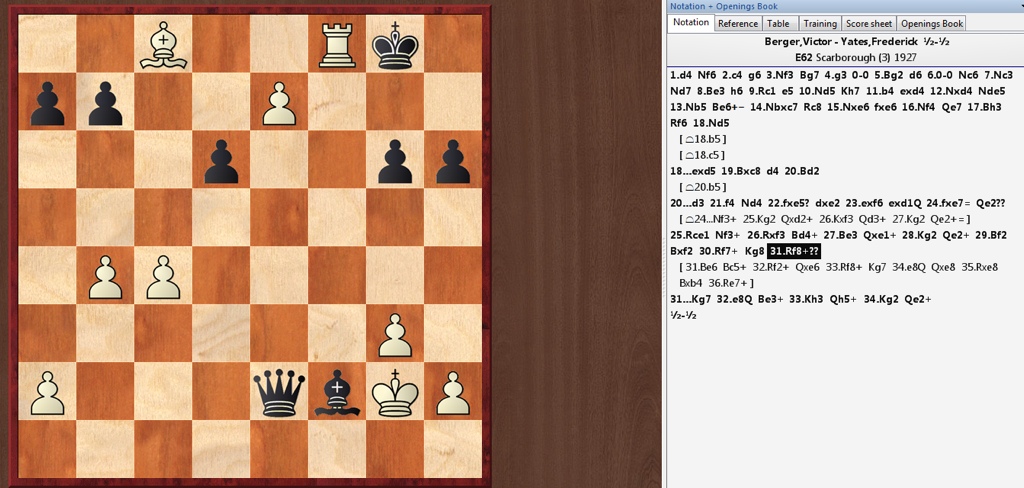Screen dimensions: 1024x488
Task: Switch to the Reference tab
Action: (x=738, y=23)
